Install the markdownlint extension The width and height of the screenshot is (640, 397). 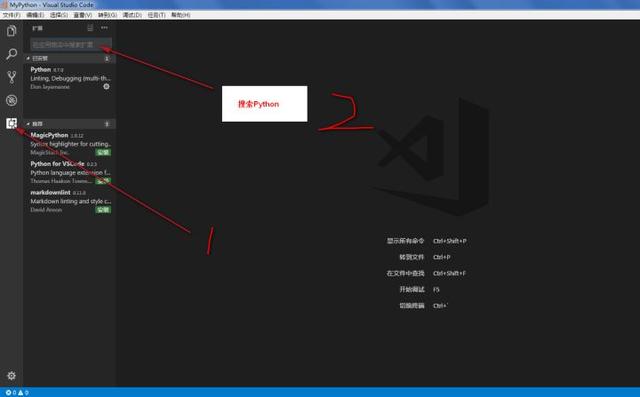[103, 210]
